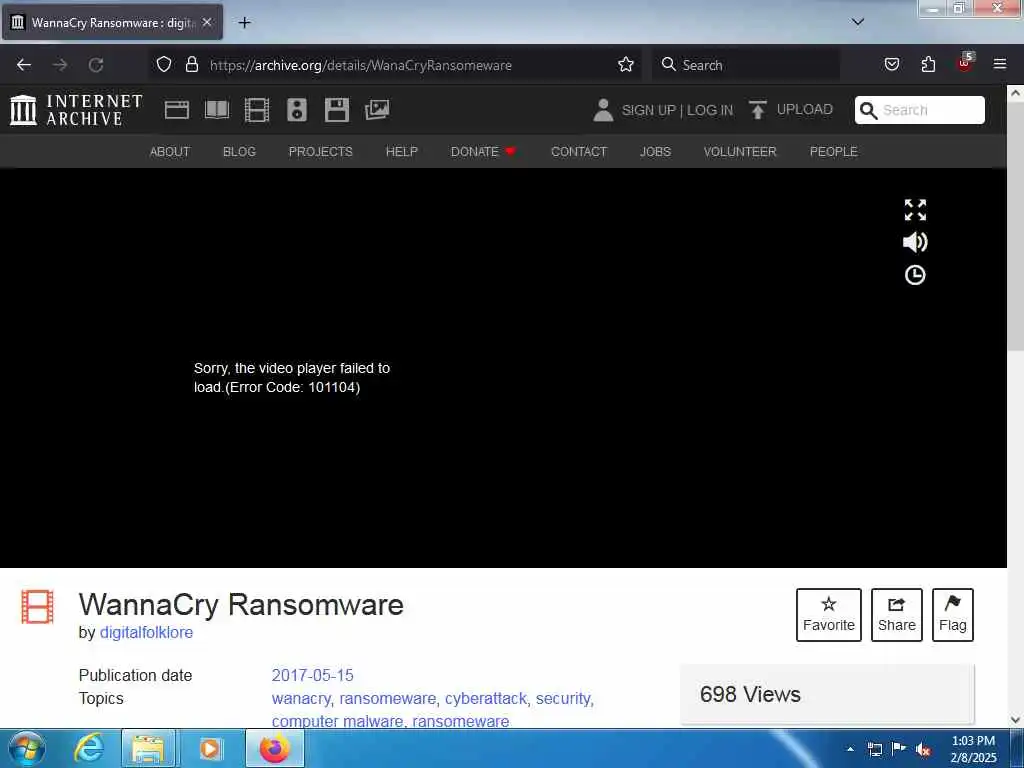
Task: Click the Firefox taskbar icon
Action: (x=274, y=748)
